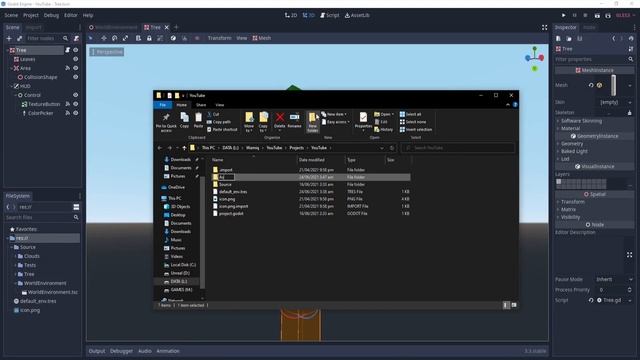Choose the Move Mode tool in viewport toolbar

tap(104, 38)
